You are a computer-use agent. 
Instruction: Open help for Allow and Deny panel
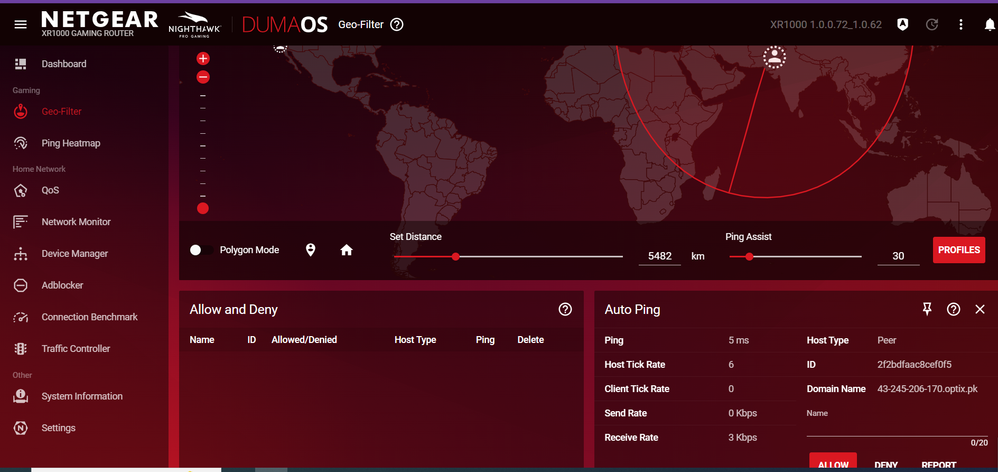click(x=565, y=310)
